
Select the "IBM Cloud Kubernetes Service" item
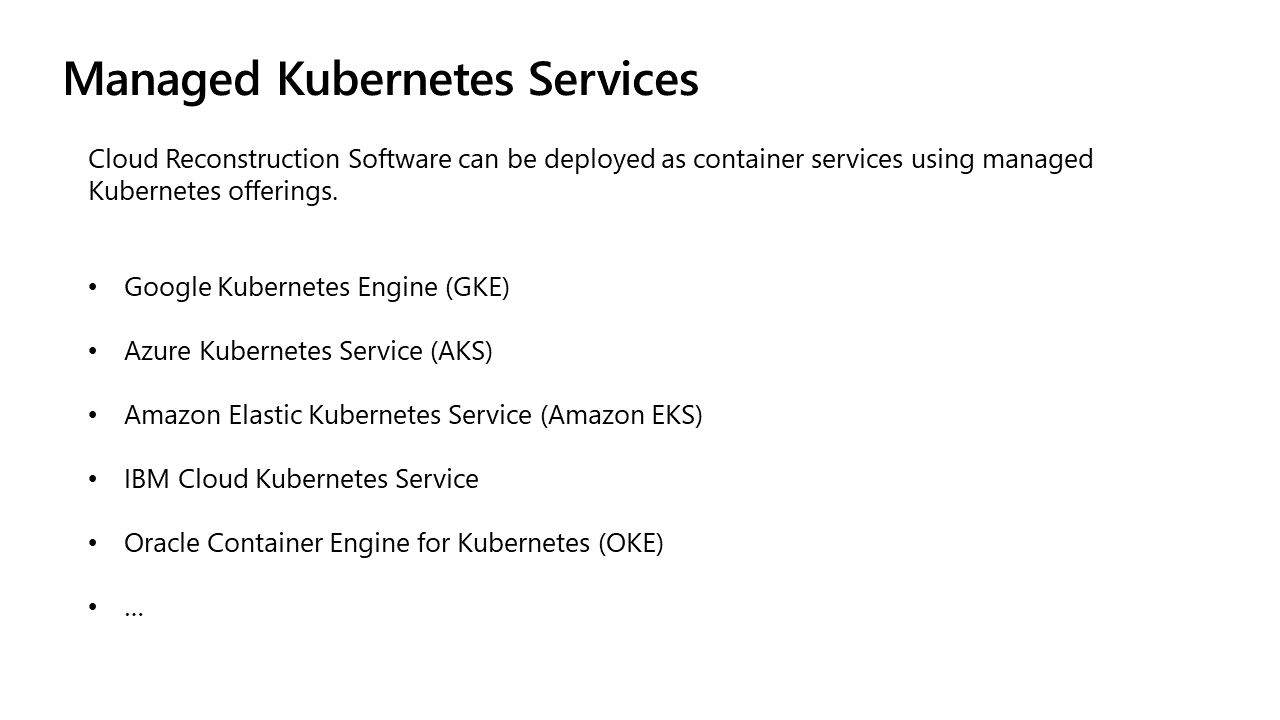pos(301,479)
